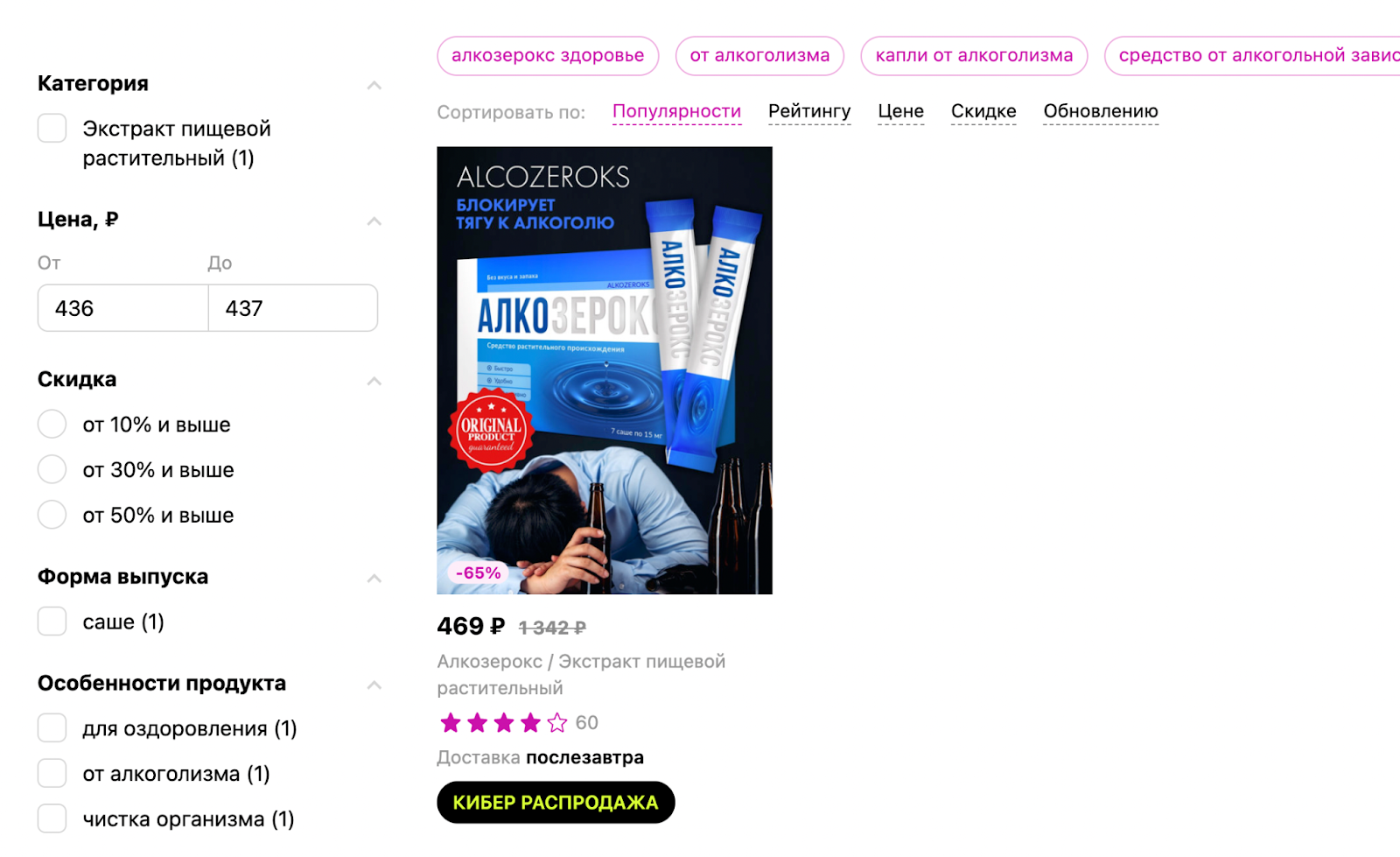Collapse the Форма выпуска section chevron

tap(374, 578)
